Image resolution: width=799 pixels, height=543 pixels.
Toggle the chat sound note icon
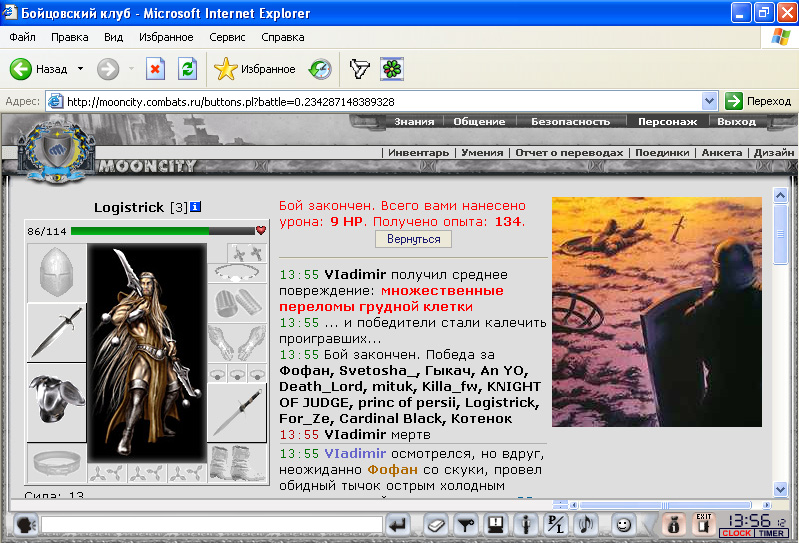(585, 525)
